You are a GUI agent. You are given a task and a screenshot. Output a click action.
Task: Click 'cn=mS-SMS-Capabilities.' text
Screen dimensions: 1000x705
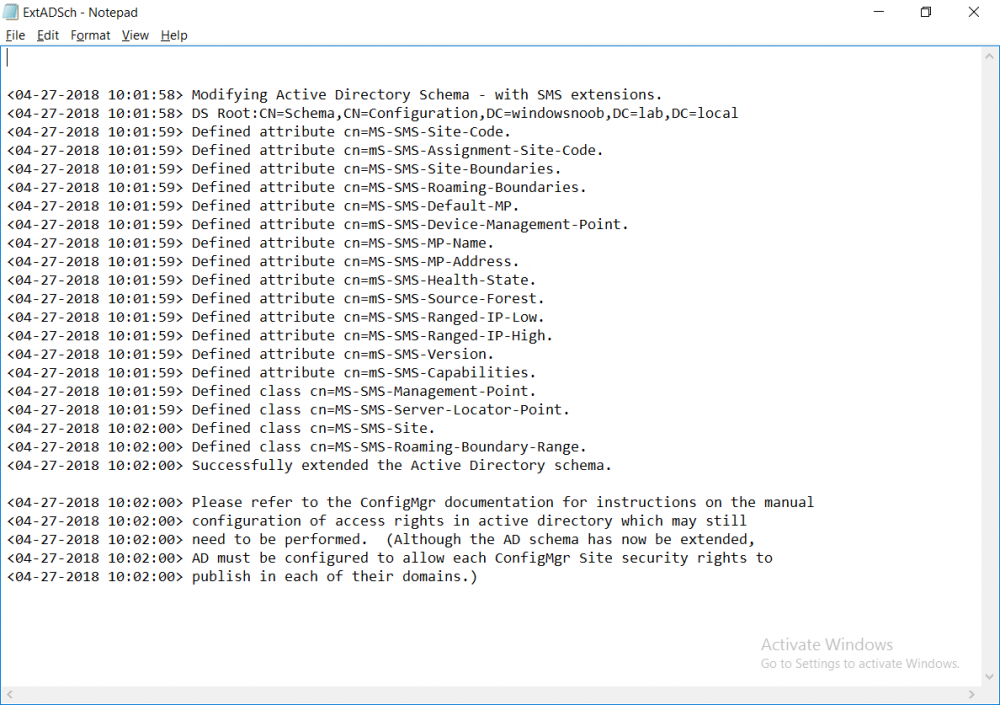coord(439,373)
